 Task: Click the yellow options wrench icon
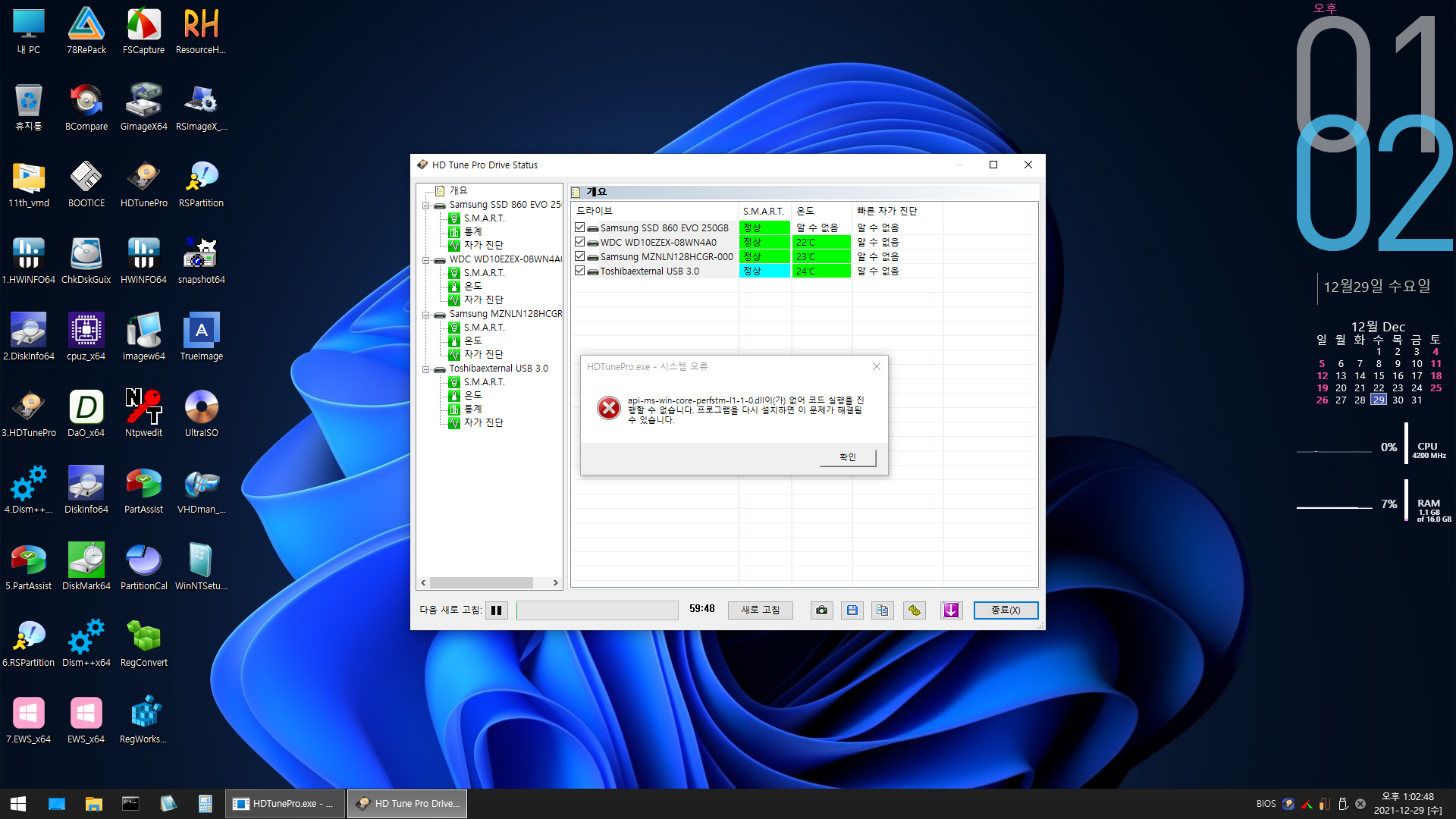click(915, 610)
